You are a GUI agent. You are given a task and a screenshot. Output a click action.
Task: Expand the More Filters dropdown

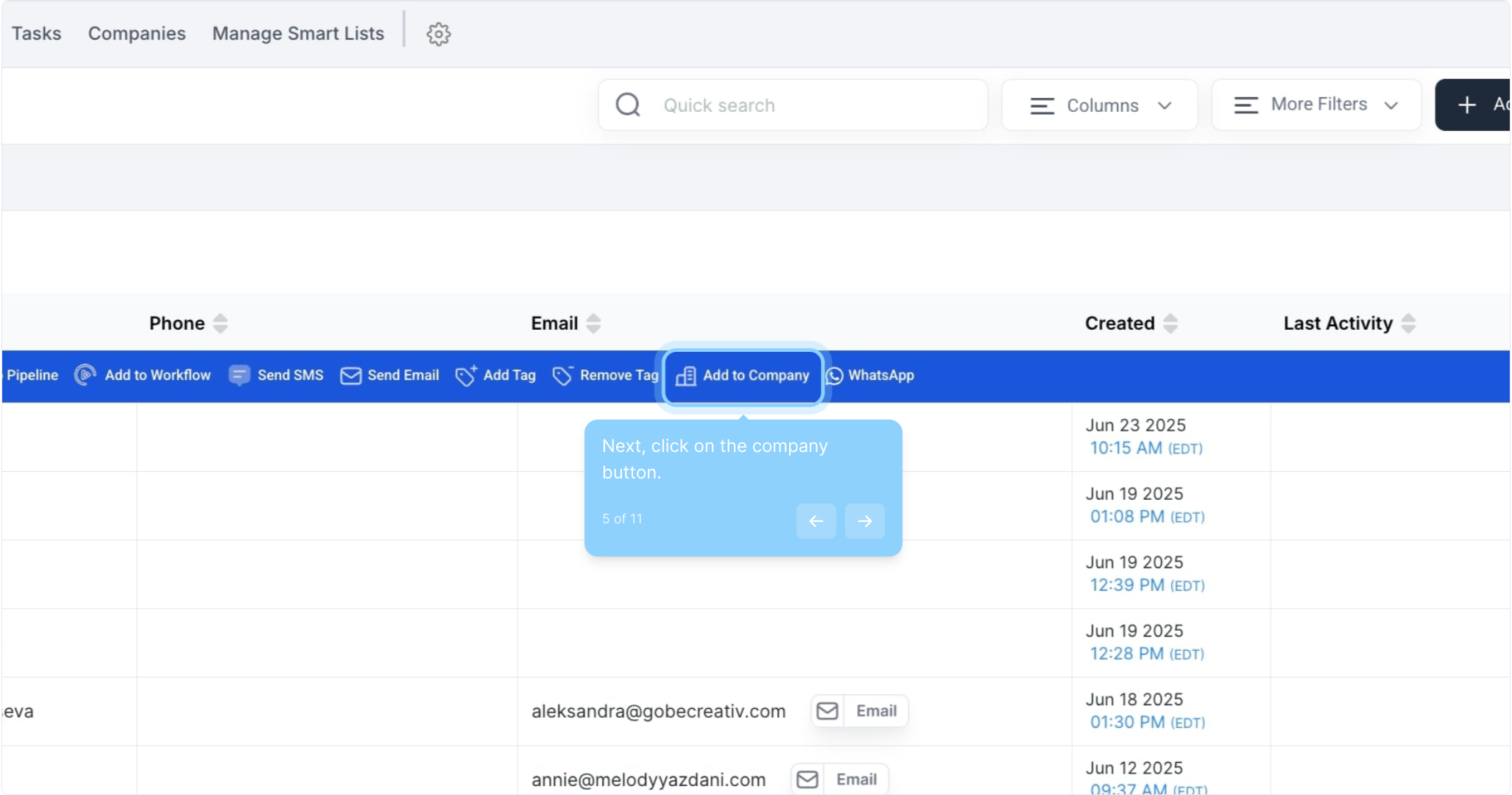[1315, 105]
